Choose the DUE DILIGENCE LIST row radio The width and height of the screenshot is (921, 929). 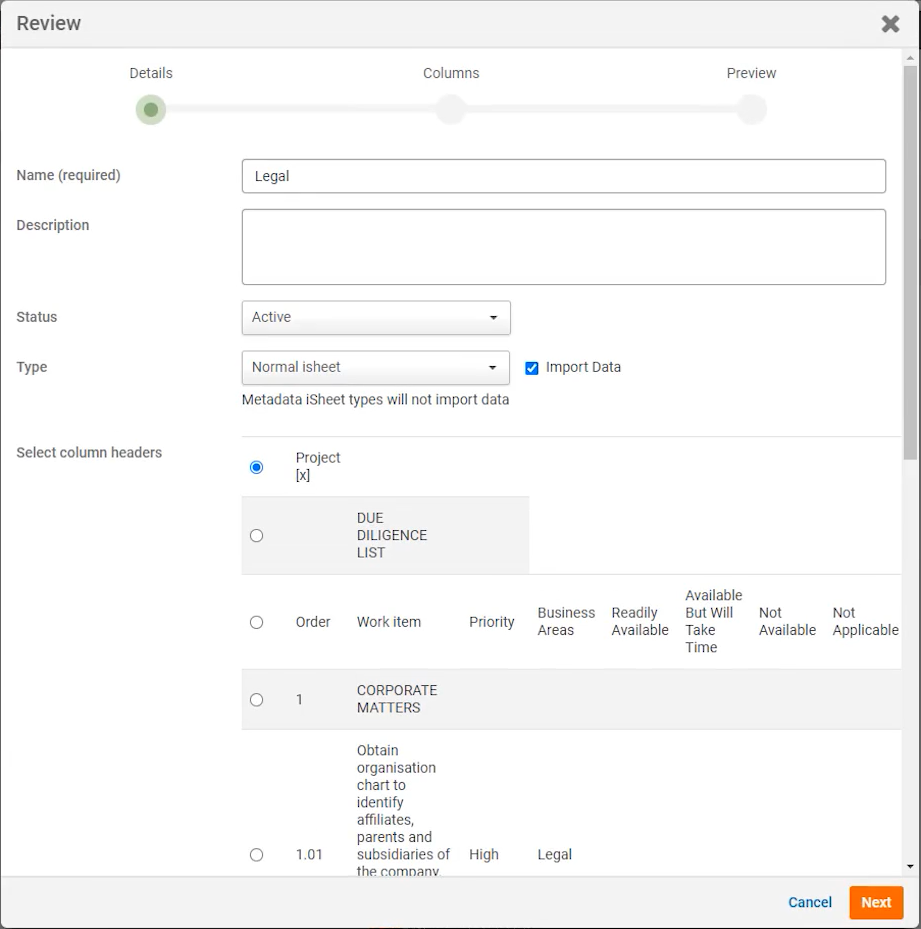point(257,536)
